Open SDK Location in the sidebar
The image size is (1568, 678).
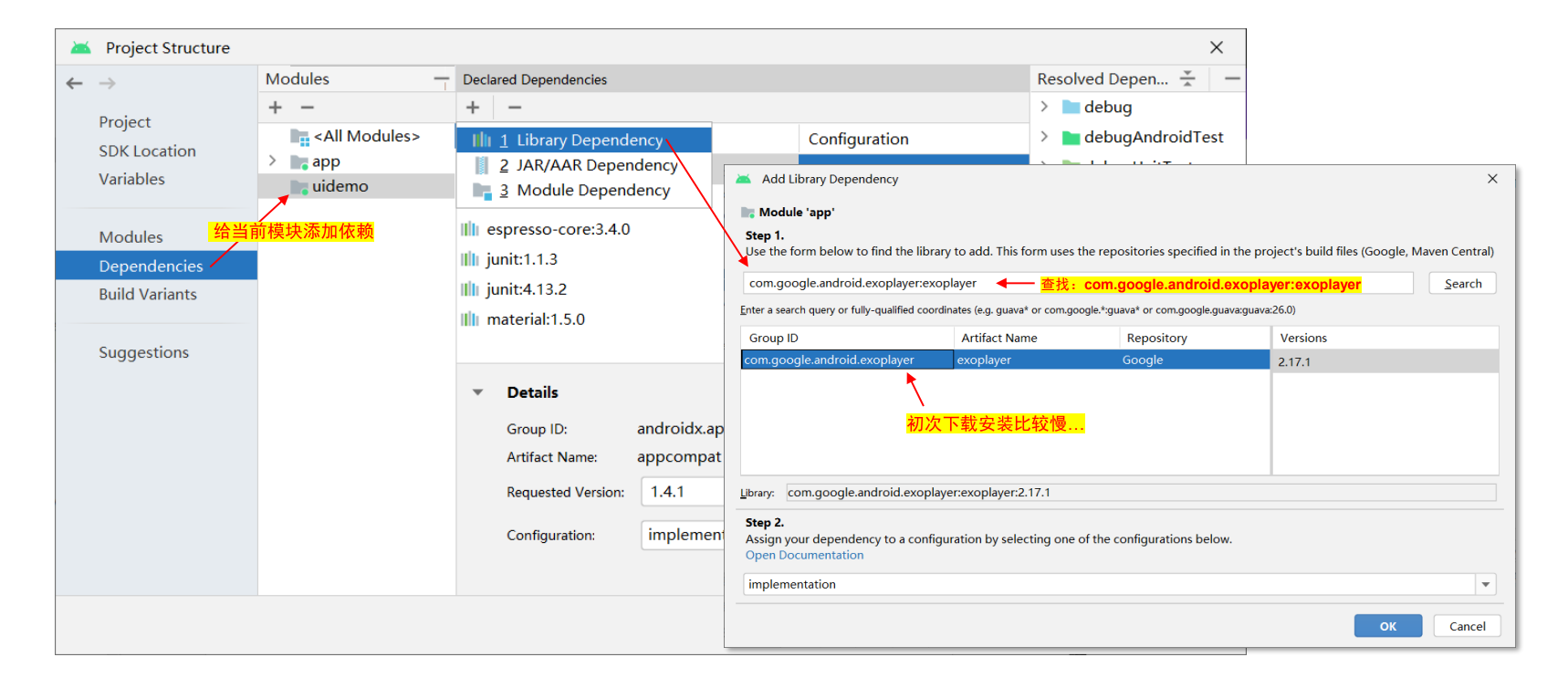pyautogui.click(x=147, y=151)
